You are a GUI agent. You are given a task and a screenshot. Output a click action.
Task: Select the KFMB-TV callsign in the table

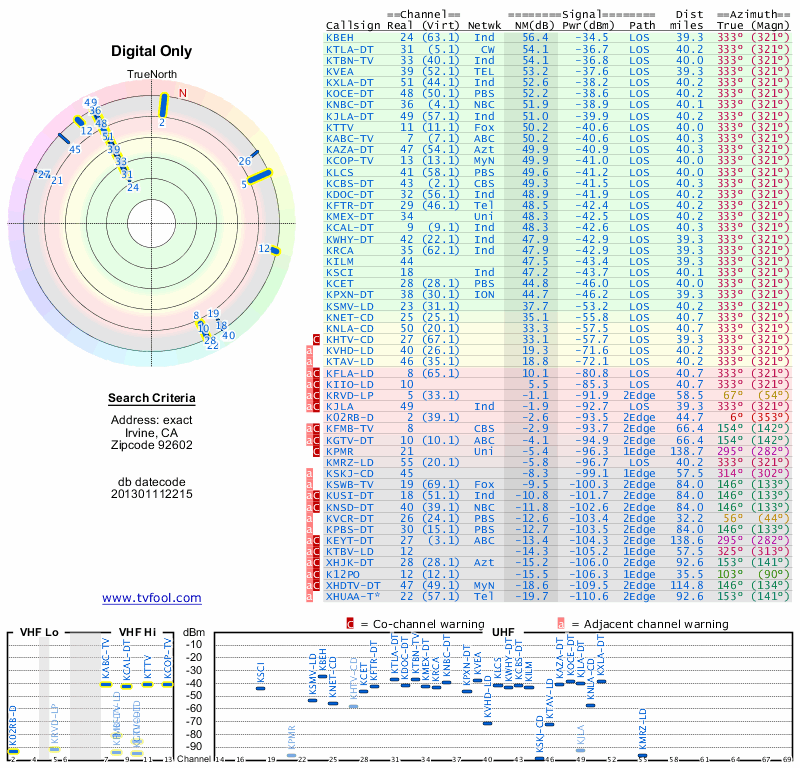(350, 429)
